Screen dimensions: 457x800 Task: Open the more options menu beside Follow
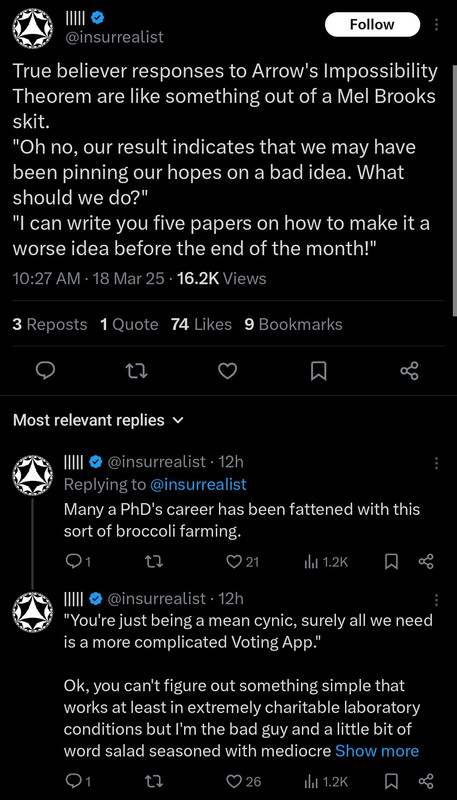(x=436, y=24)
